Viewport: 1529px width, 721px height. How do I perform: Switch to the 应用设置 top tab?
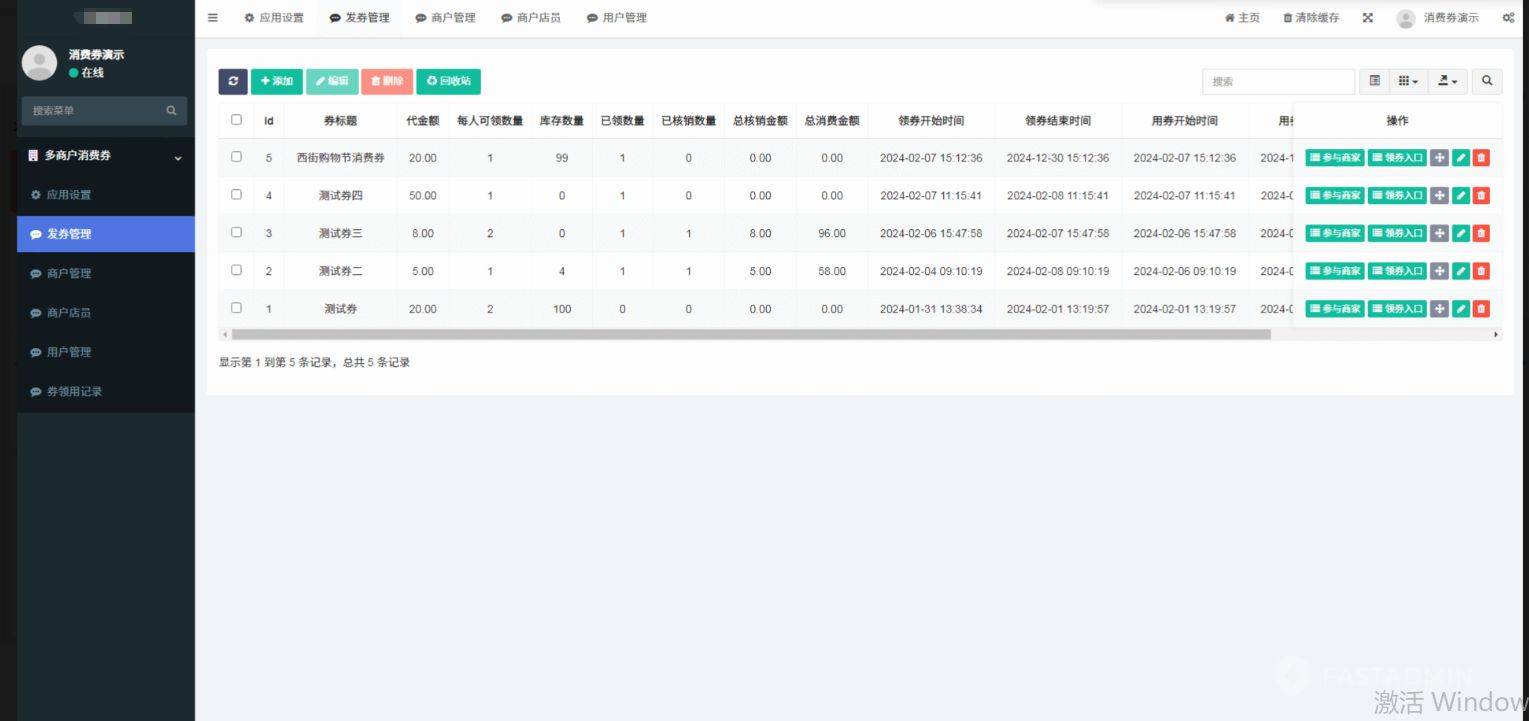(274, 18)
